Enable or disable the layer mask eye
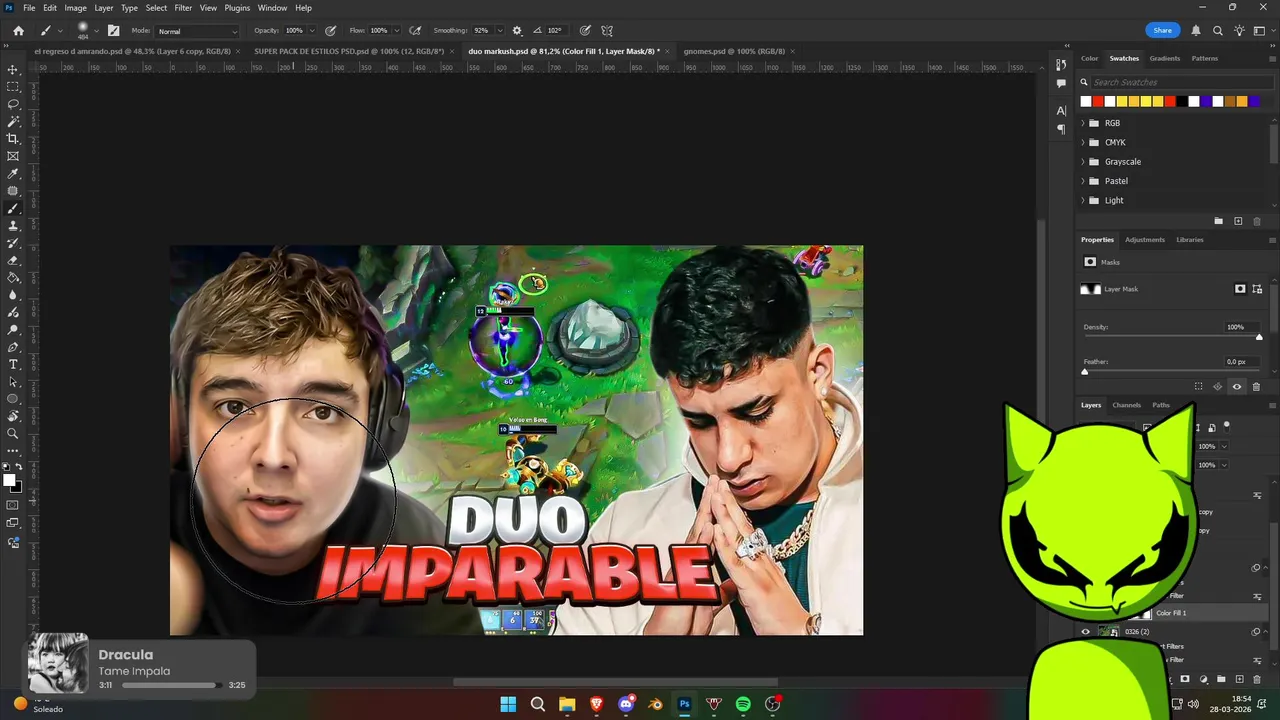The height and width of the screenshot is (720, 1280). (x=1237, y=387)
